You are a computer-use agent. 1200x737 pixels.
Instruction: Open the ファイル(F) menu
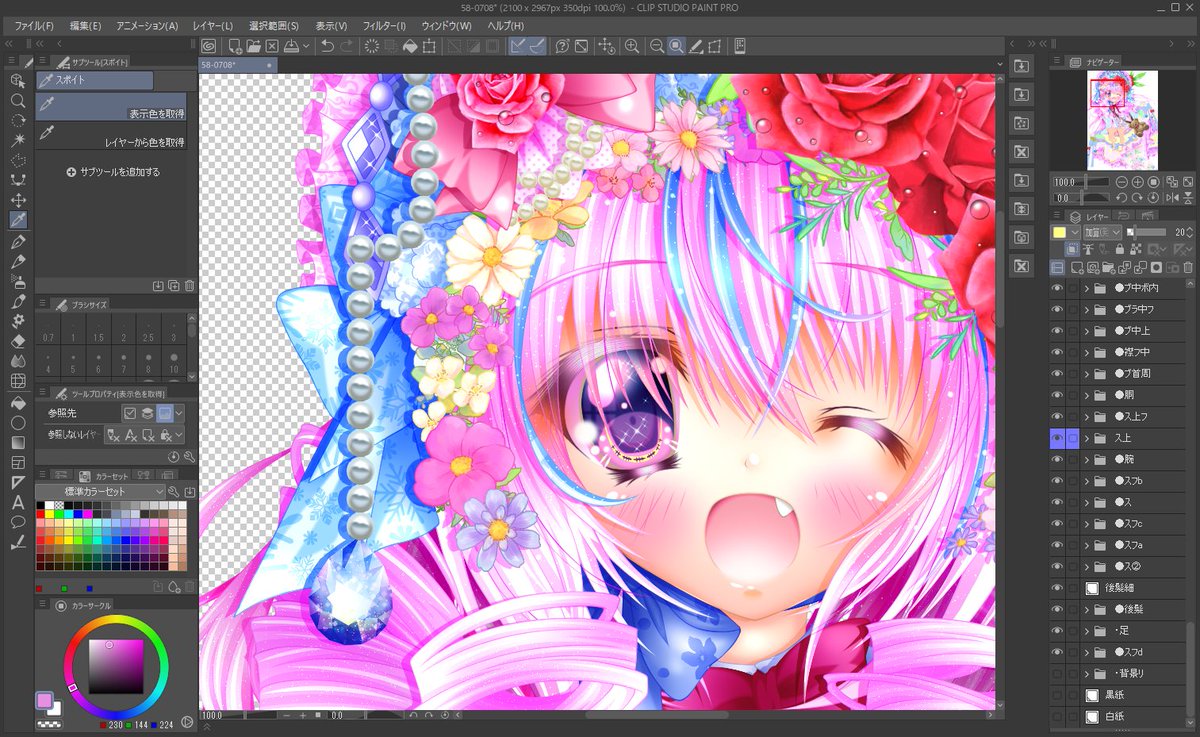click(35, 25)
